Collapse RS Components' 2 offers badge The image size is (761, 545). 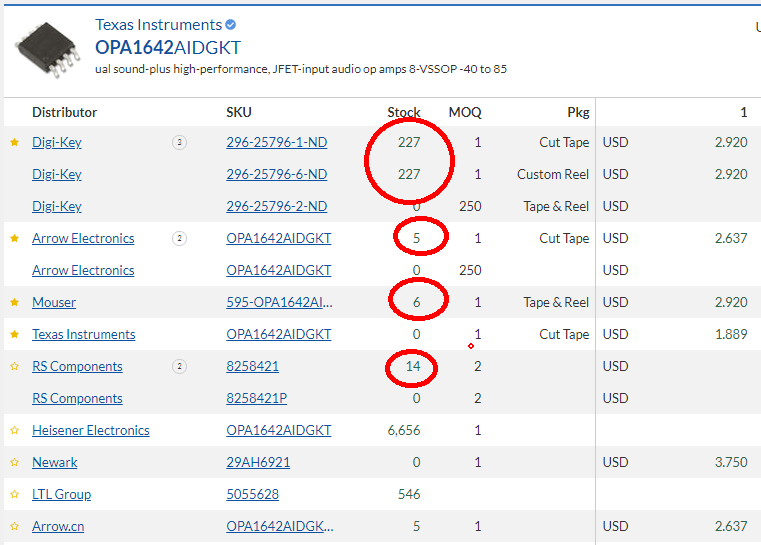(x=180, y=366)
